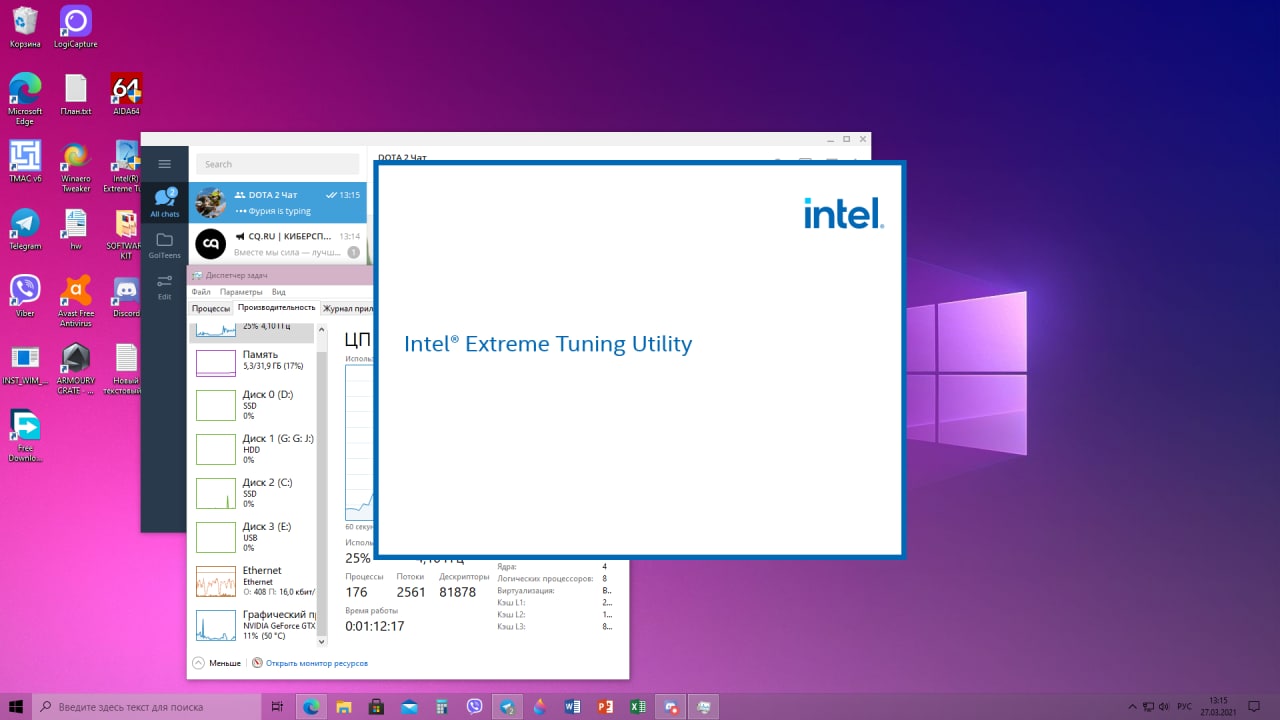Switch to Журнал приложений tab
The image size is (1280, 720).
(x=347, y=309)
